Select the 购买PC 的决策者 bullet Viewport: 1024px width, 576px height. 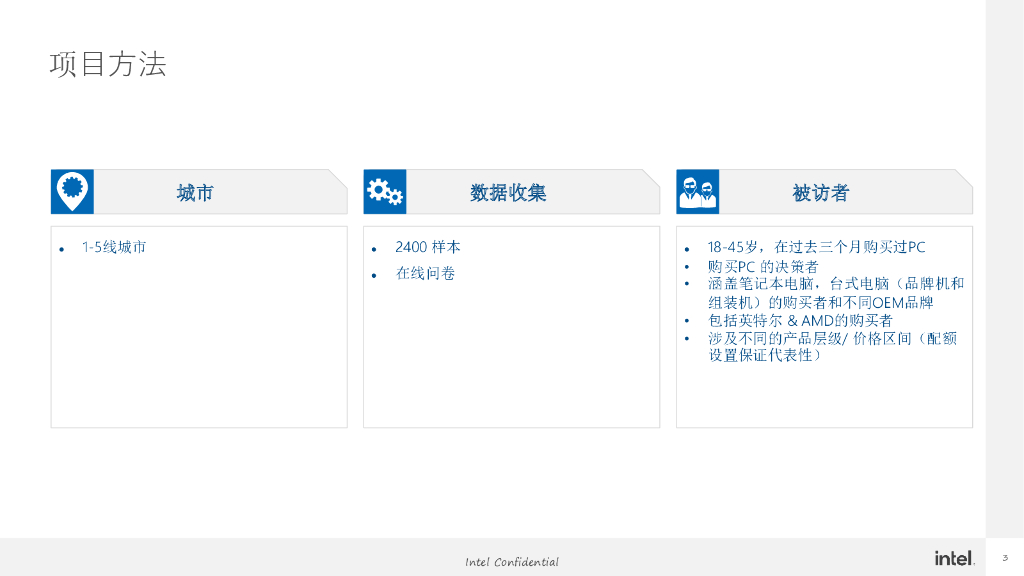point(763,266)
